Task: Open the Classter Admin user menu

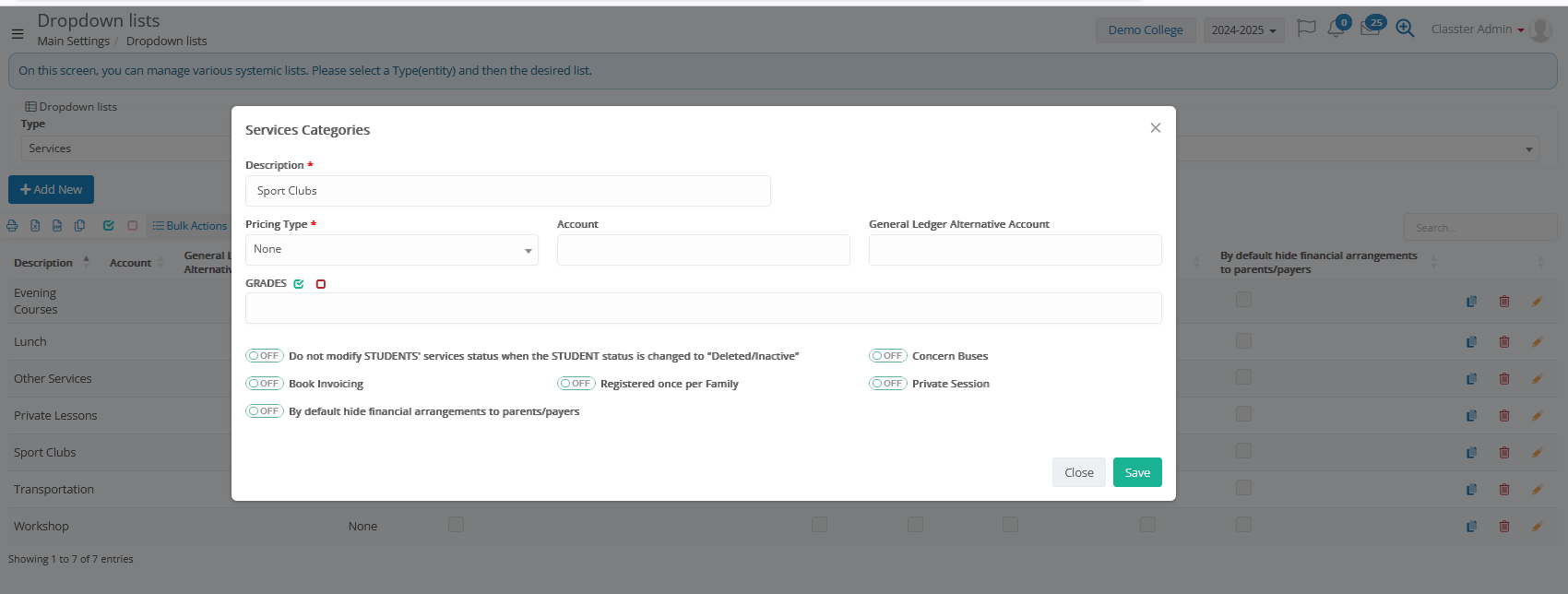Action: (1477, 30)
